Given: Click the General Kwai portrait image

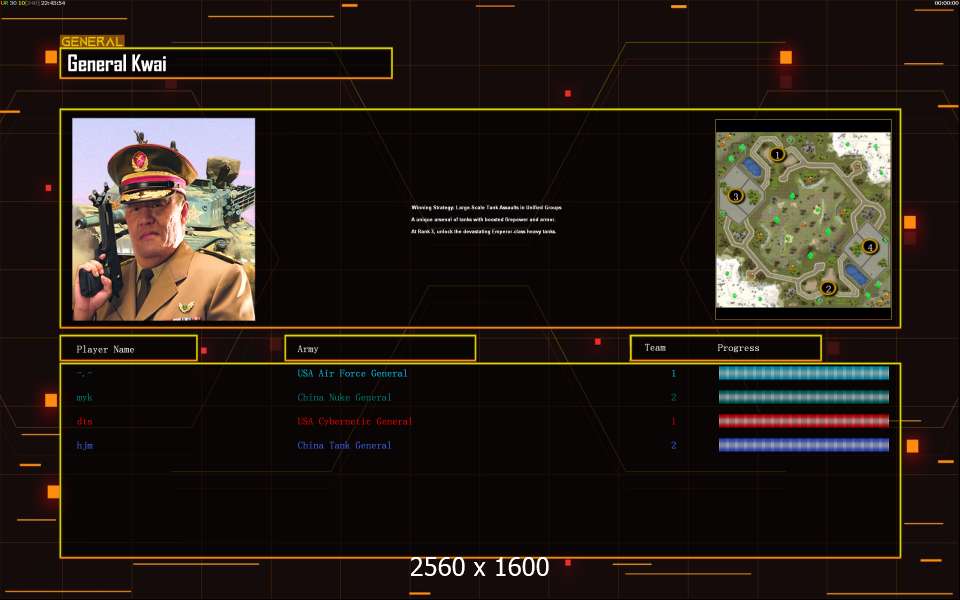Looking at the screenshot, I should 163,219.
